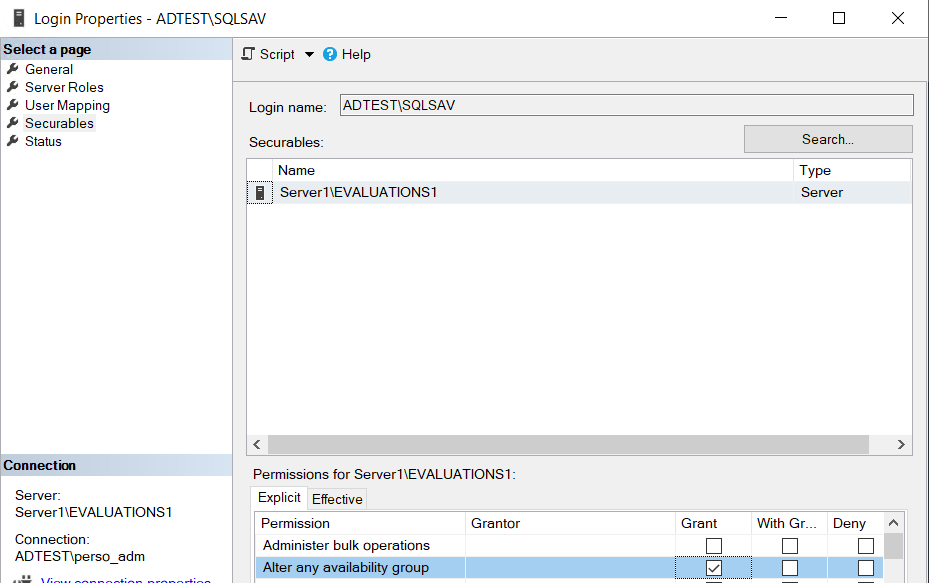Viewport: 929px width, 583px height.
Task: Check Deny for Alter any availability group
Action: (866, 568)
